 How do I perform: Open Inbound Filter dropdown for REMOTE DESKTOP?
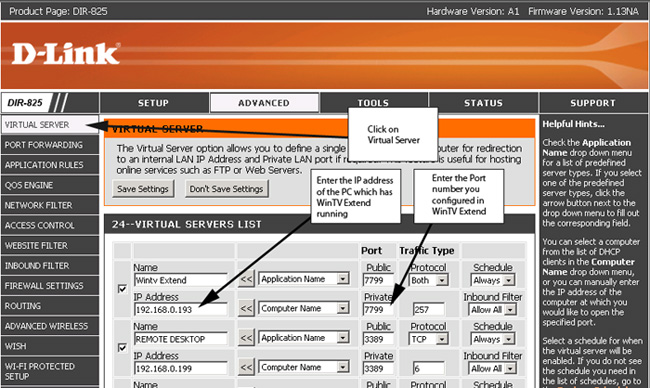click(x=492, y=369)
